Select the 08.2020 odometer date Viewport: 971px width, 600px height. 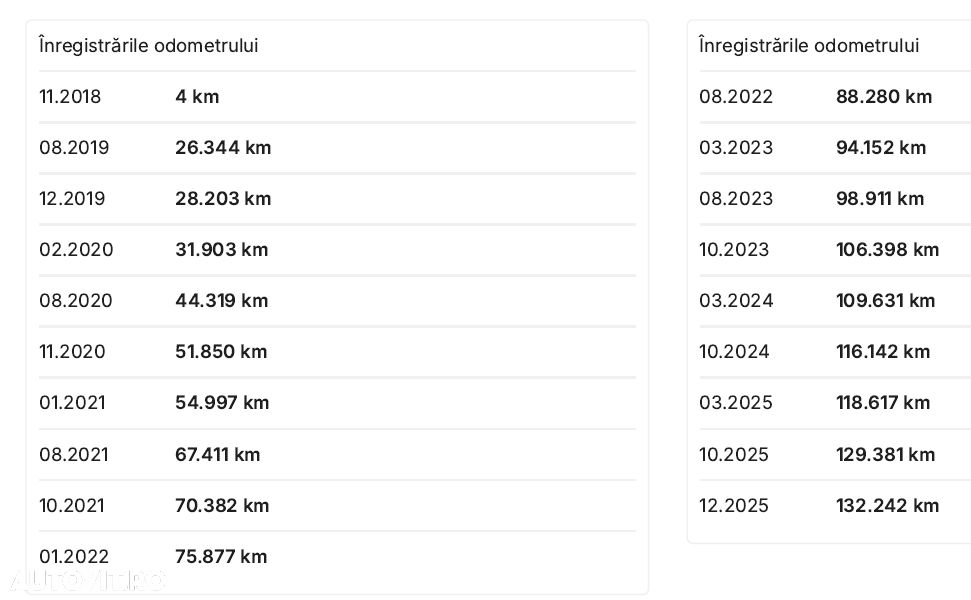coord(76,300)
